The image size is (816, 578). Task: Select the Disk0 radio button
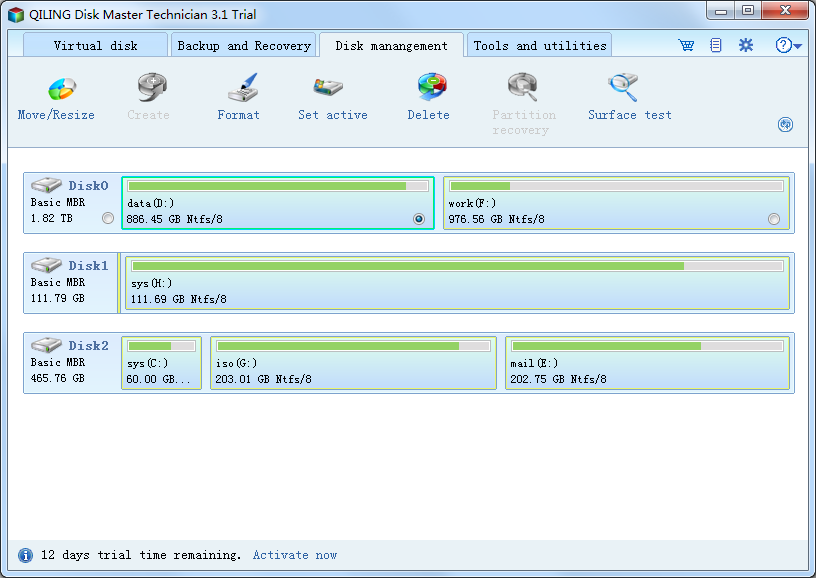[x=108, y=218]
